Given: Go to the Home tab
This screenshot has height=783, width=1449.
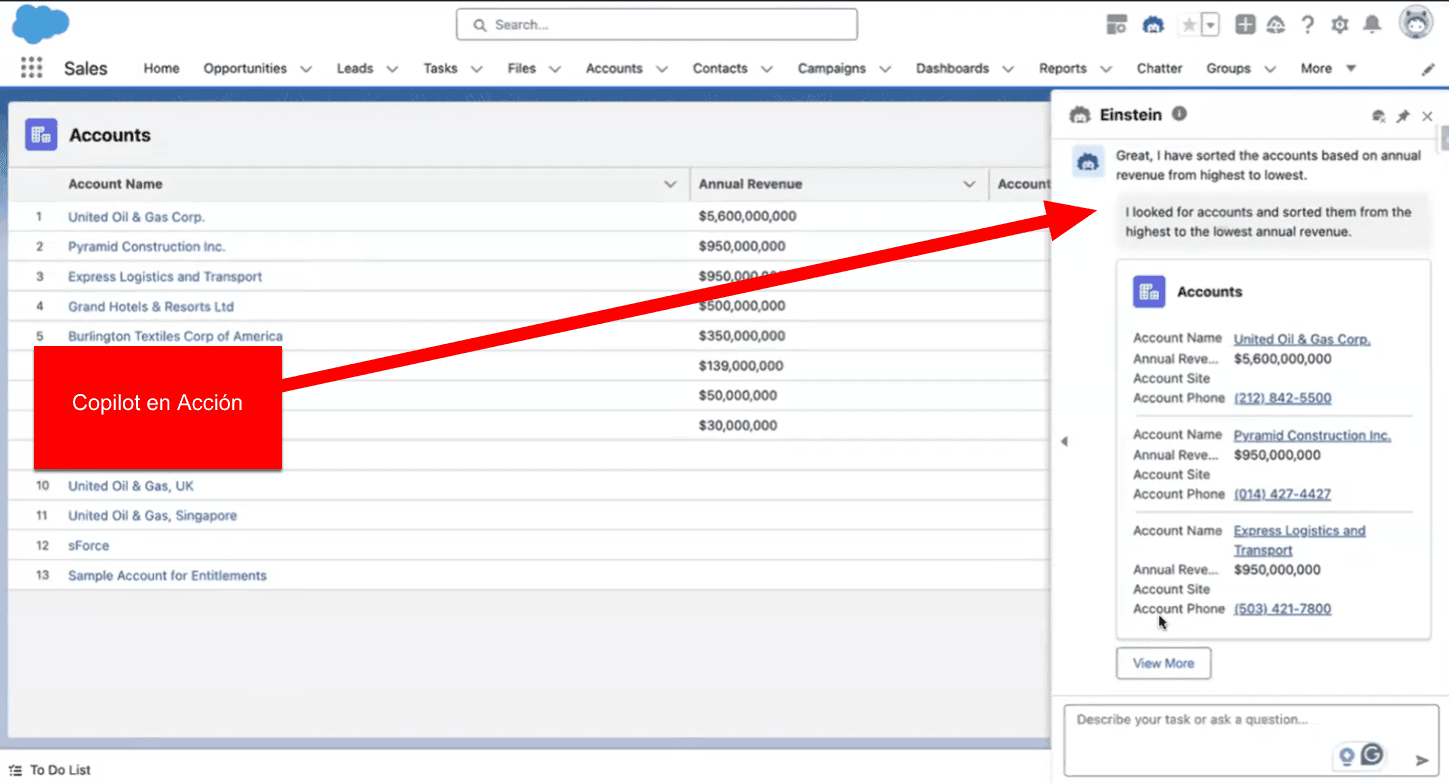Looking at the screenshot, I should coord(161,68).
